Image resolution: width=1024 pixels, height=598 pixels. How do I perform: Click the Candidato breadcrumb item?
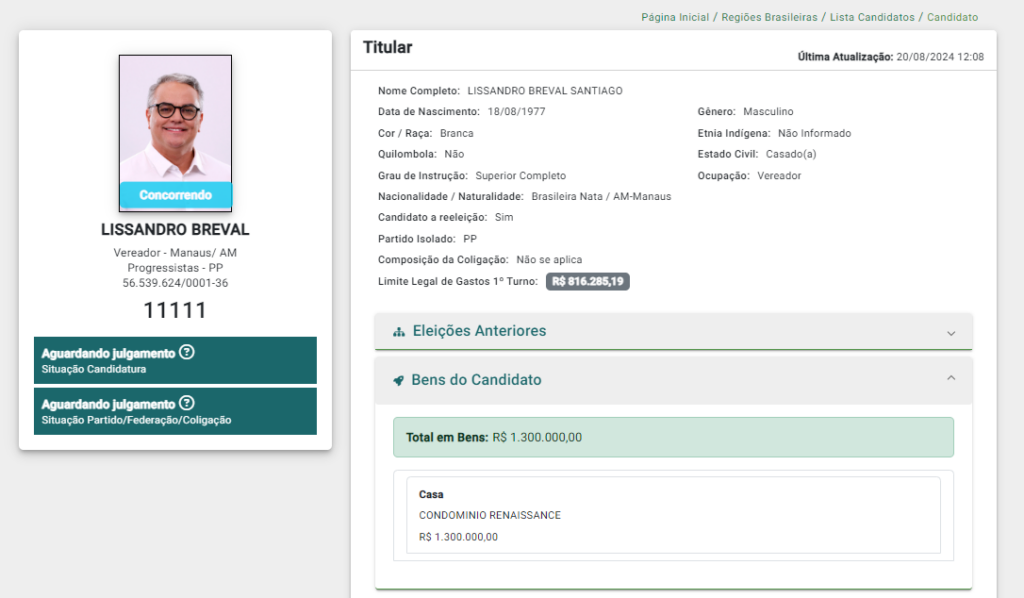point(952,17)
